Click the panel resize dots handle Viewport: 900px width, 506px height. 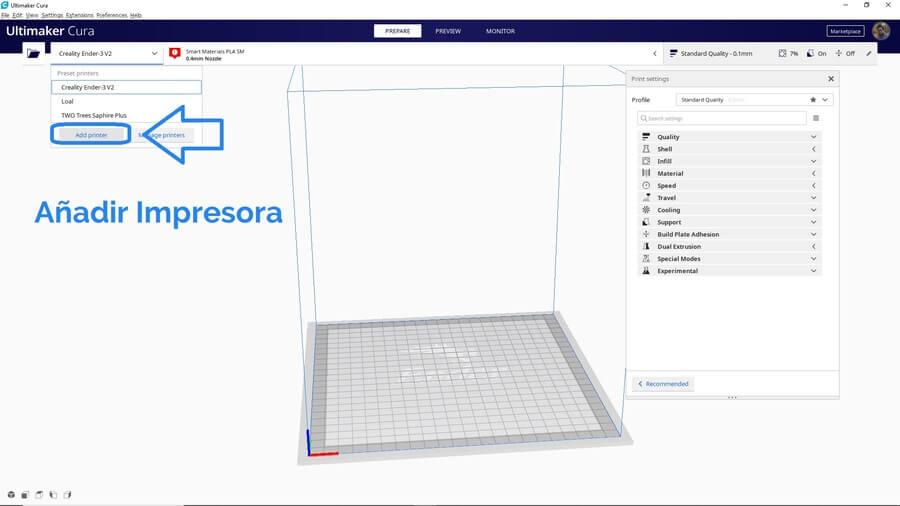click(732, 397)
